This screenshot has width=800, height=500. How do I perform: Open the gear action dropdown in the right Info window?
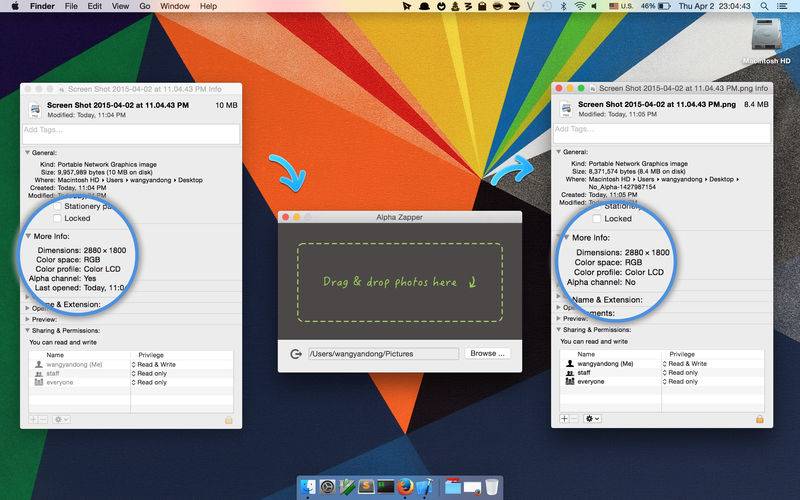[593, 419]
